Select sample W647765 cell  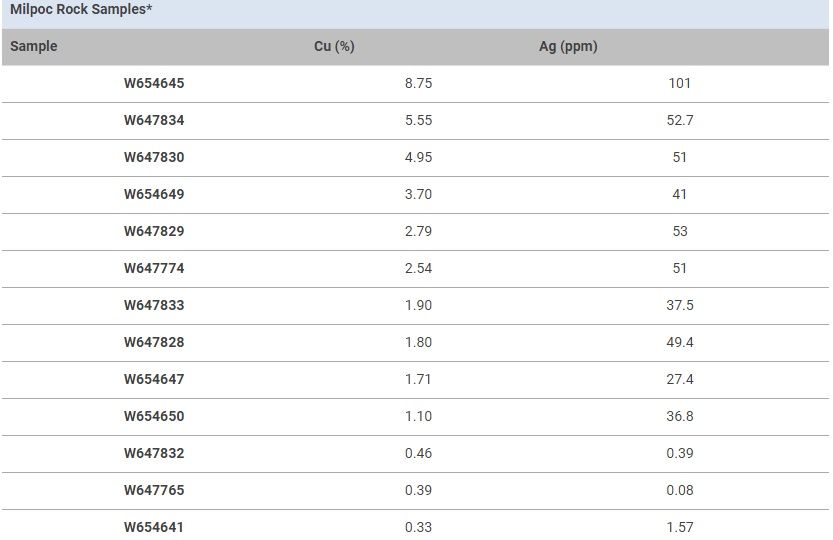pyautogui.click(x=154, y=490)
